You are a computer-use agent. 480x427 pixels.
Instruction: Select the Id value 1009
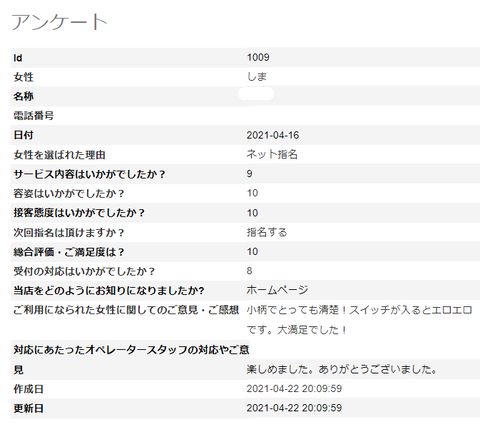[x=258, y=57]
